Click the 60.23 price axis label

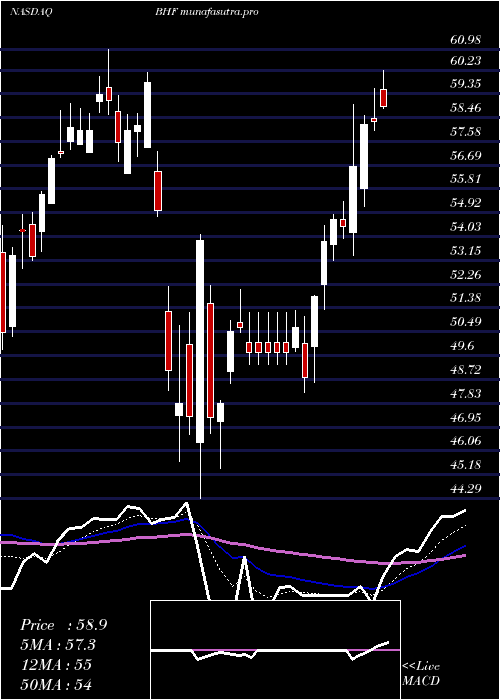(466, 60)
